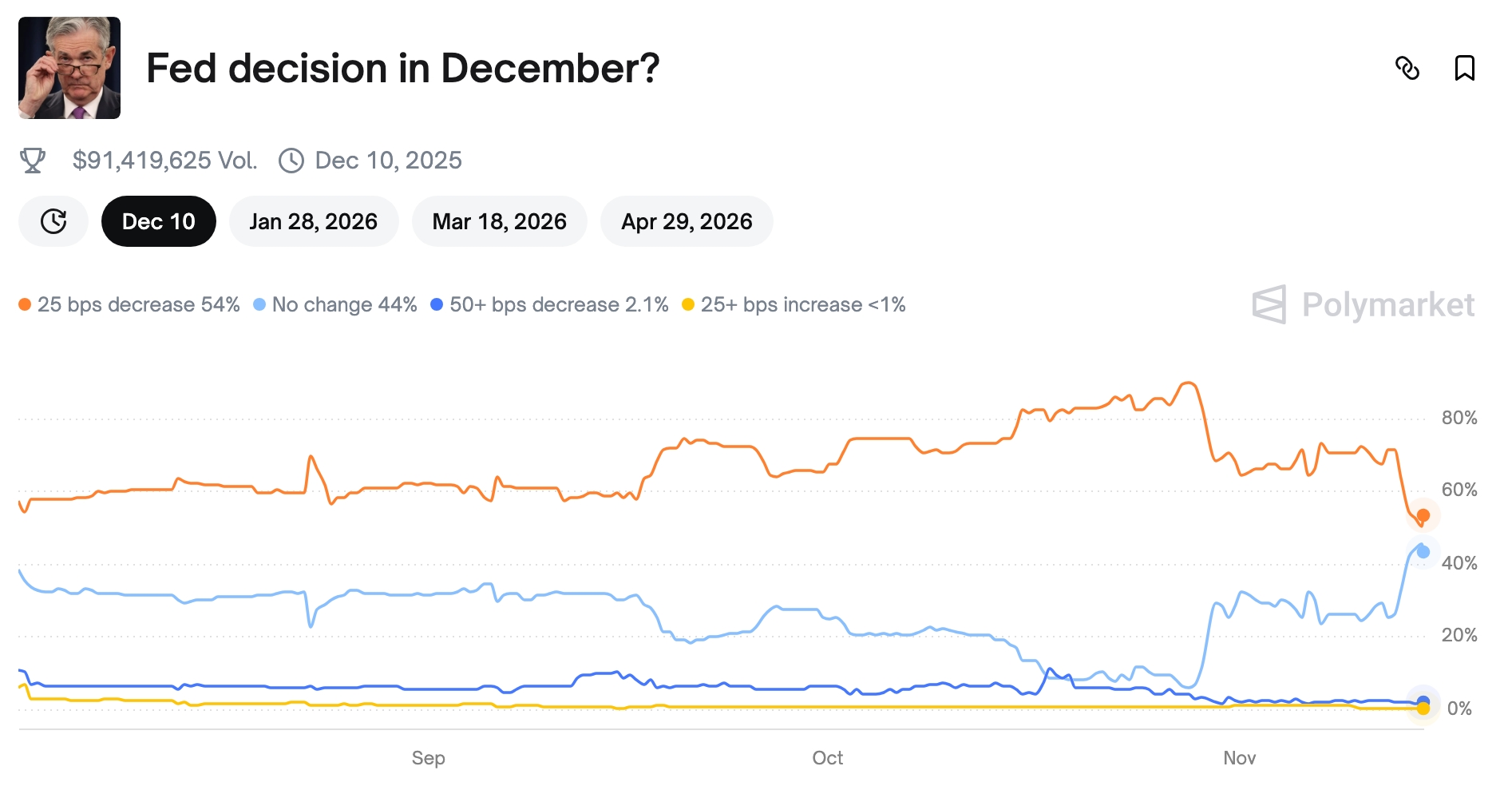Select the Jan 28, 2026 tab
Viewport: 1512px width, 786px height.
pos(313,221)
